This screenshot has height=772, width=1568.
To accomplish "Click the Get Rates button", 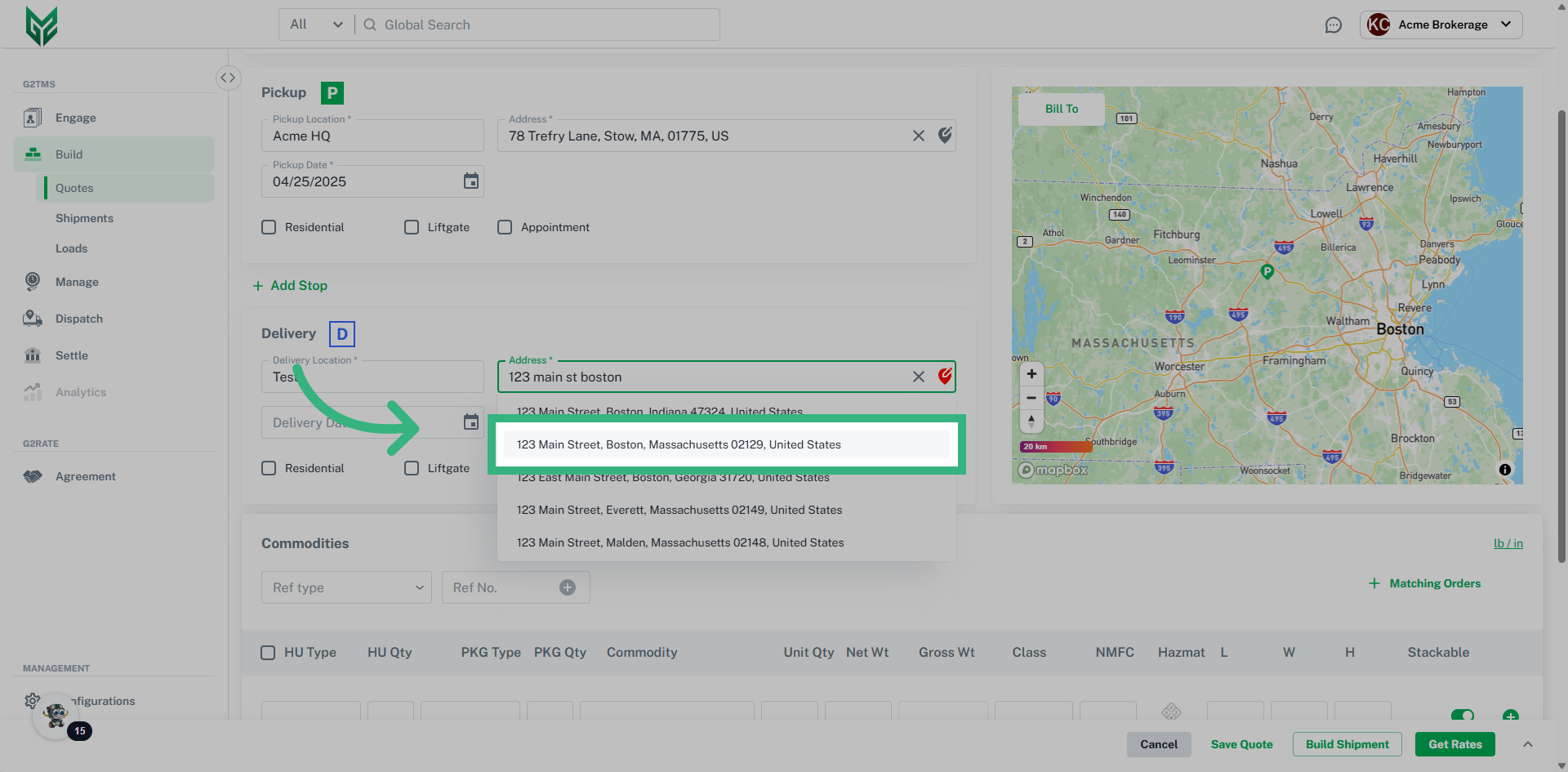I will coord(1454,744).
